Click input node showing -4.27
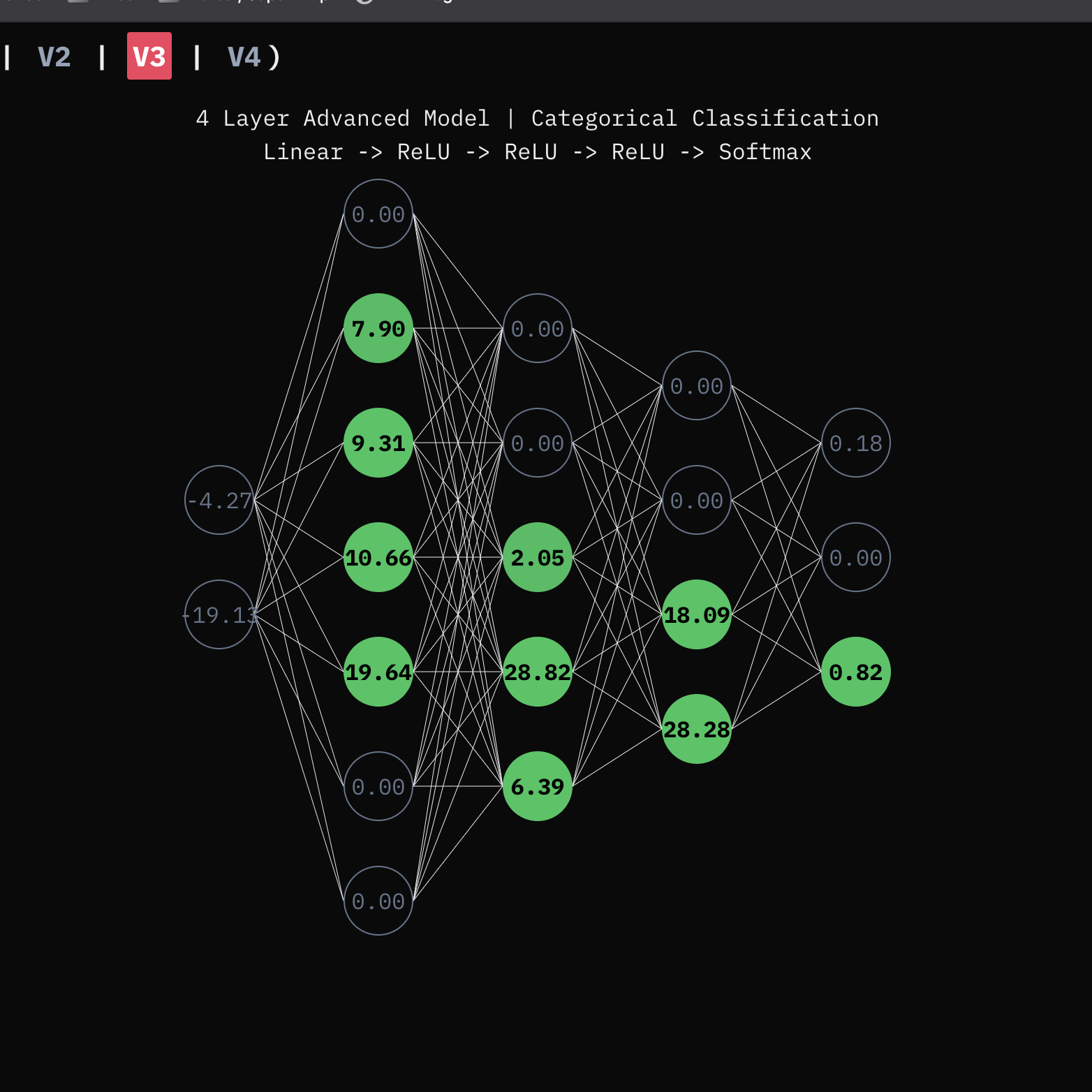1092x1092 pixels. [219, 500]
